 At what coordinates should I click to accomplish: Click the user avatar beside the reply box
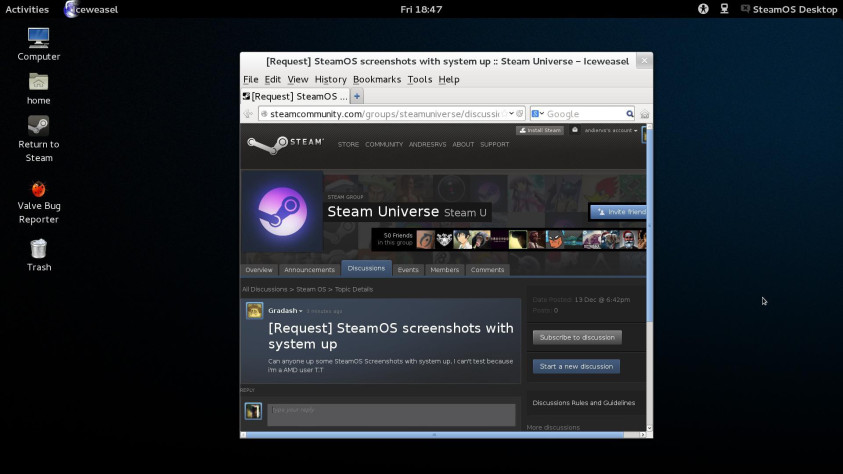coord(253,411)
